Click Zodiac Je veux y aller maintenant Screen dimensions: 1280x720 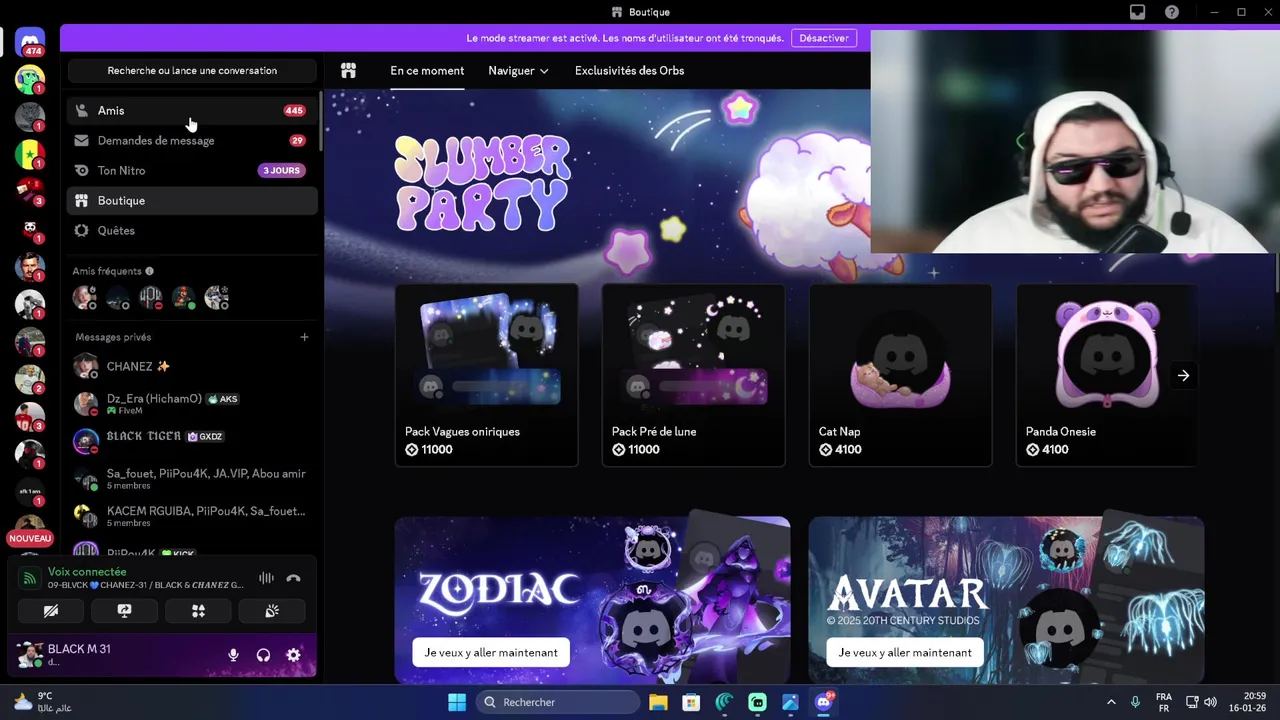pos(491,653)
